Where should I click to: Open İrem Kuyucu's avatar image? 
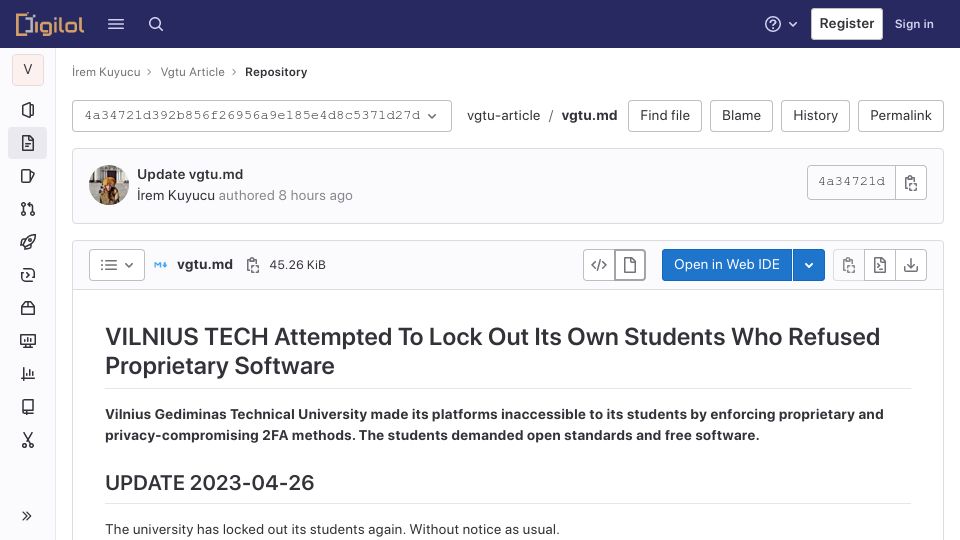109,185
